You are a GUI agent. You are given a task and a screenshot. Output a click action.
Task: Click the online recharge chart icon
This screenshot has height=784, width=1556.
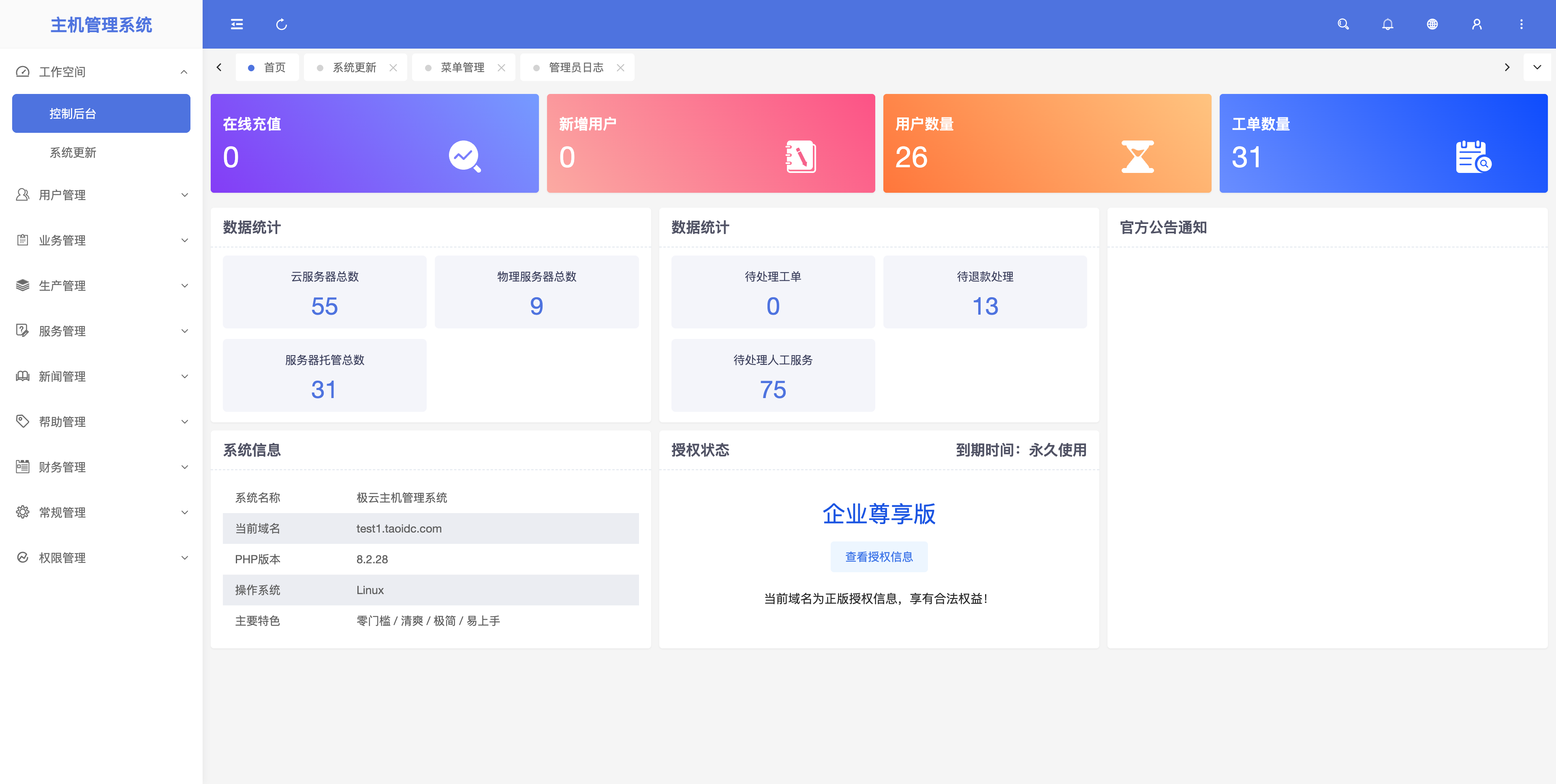click(464, 157)
